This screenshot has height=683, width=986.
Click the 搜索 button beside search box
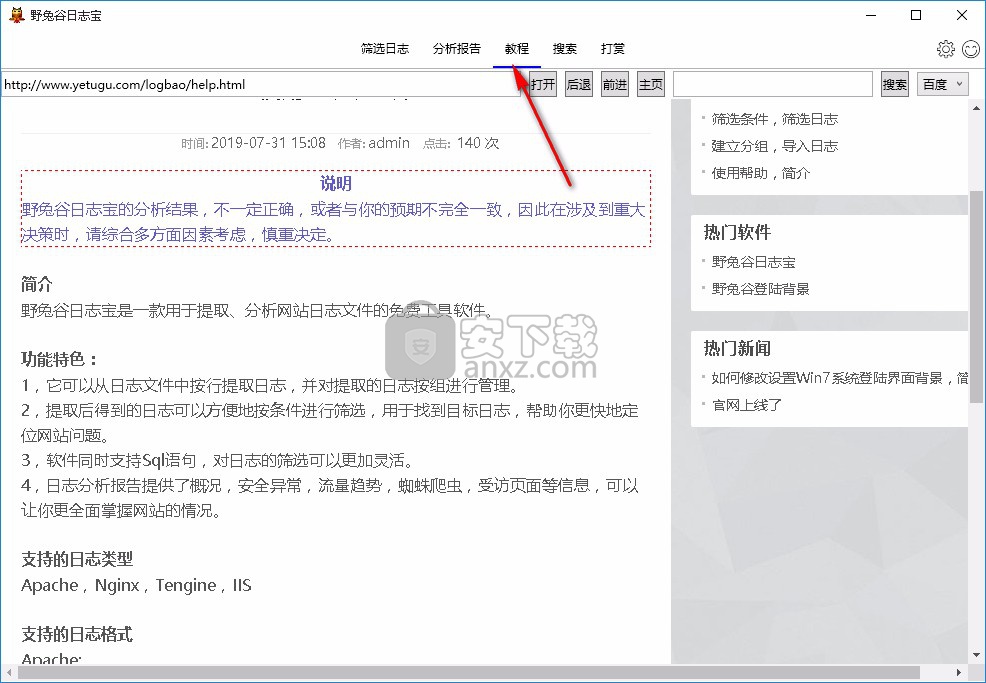[894, 84]
